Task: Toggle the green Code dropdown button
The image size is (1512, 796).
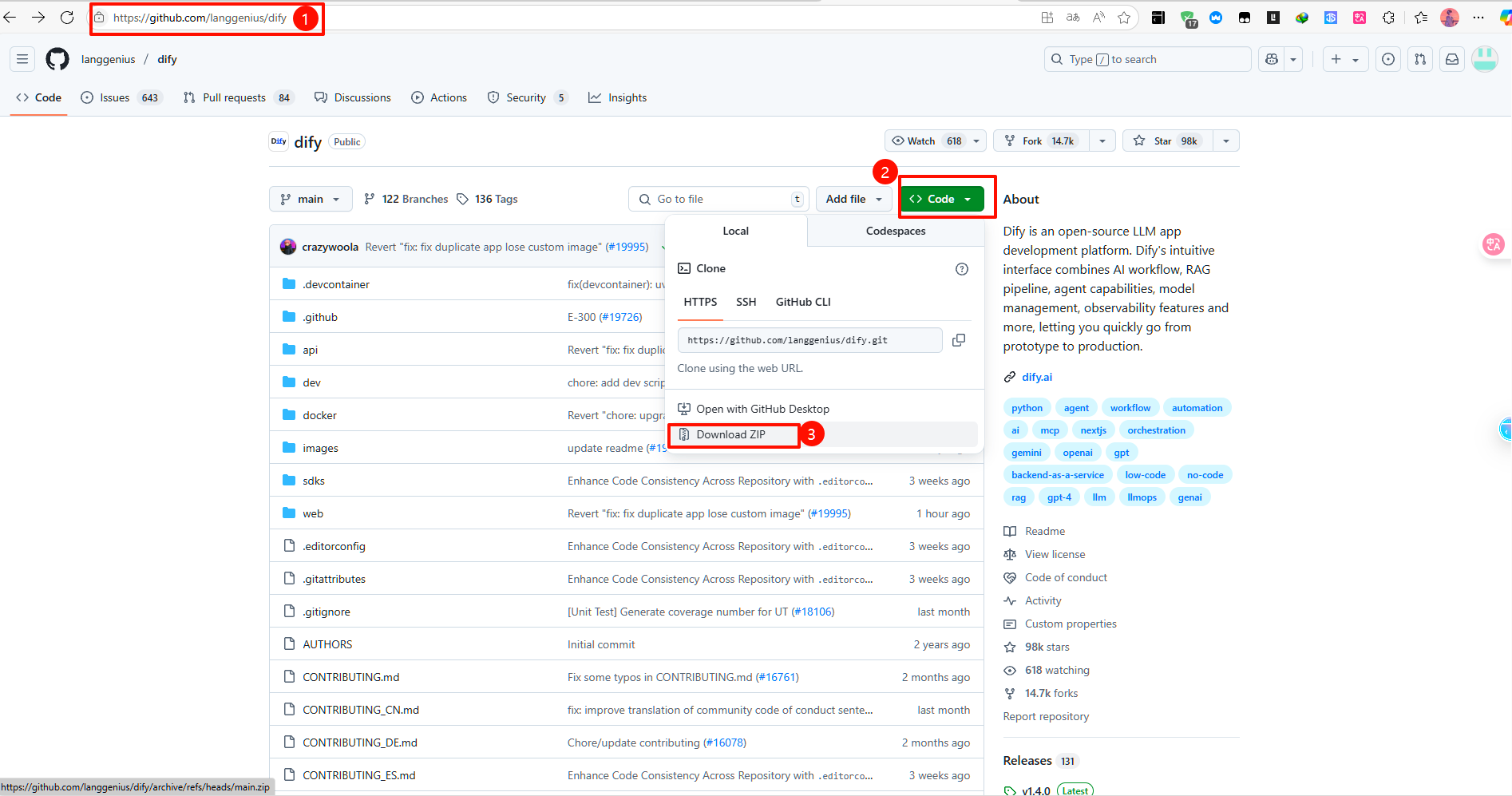Action: click(942, 199)
